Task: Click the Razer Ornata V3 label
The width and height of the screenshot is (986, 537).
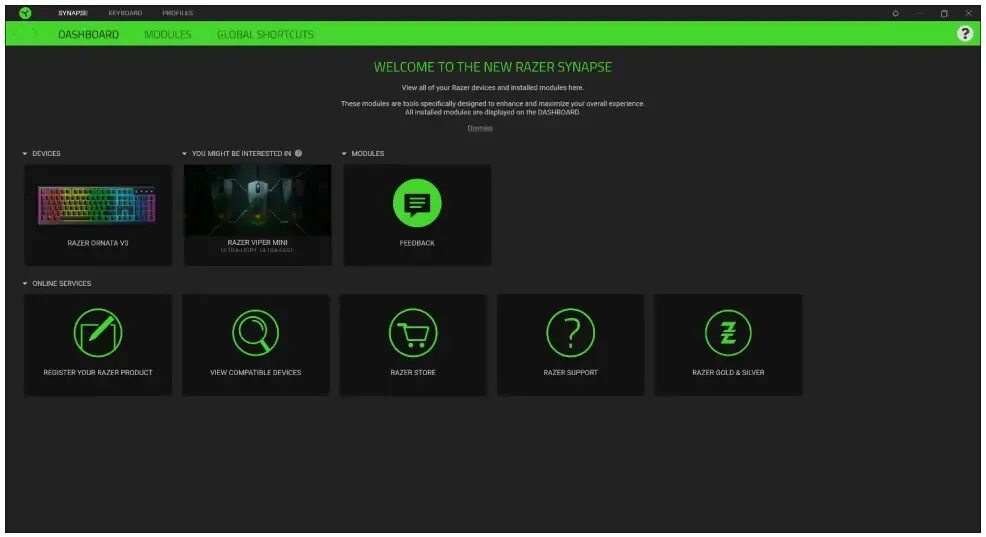Action: point(97,243)
